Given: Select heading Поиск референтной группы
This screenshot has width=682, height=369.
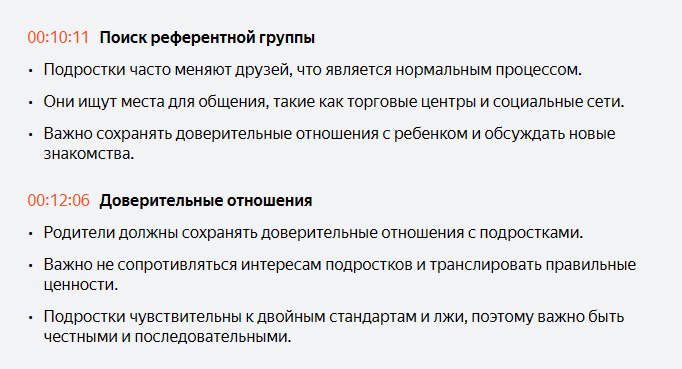Looking at the screenshot, I should click(207, 38).
